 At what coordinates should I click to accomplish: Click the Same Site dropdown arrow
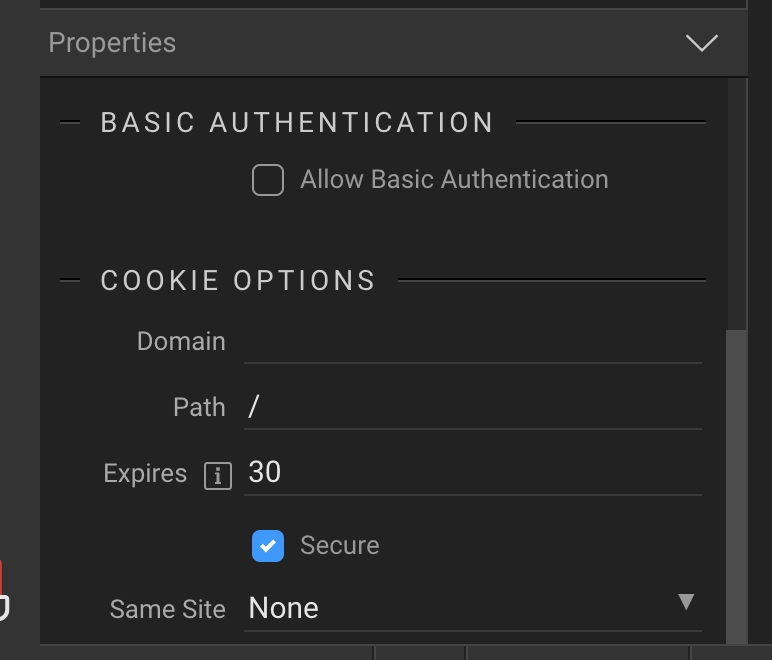pyautogui.click(x=686, y=602)
